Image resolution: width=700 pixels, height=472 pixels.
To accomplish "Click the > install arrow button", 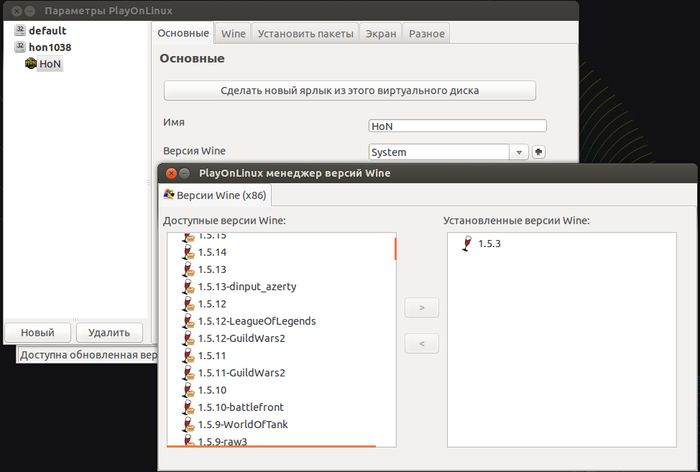I will point(421,308).
